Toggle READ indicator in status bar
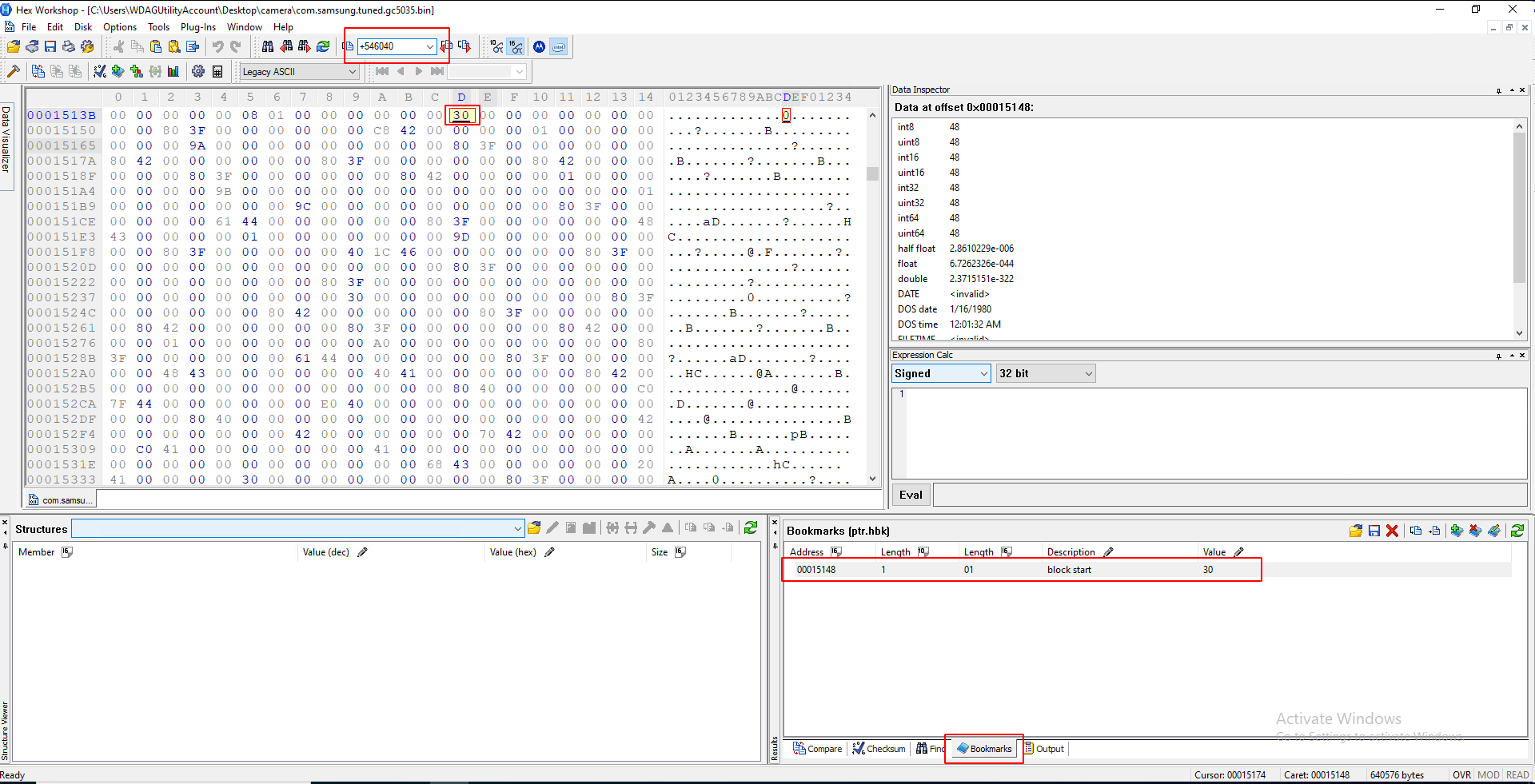Image resolution: width=1535 pixels, height=784 pixels. coord(1517,774)
